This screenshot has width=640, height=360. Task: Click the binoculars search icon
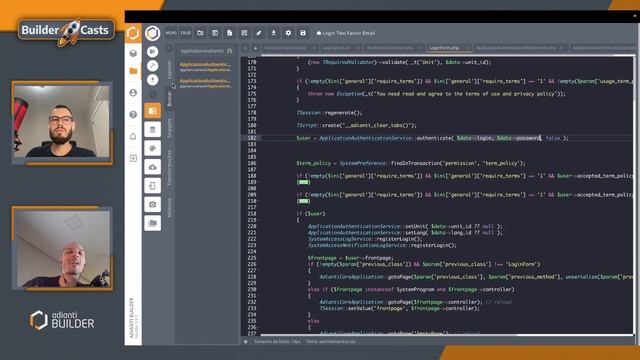tap(230, 51)
